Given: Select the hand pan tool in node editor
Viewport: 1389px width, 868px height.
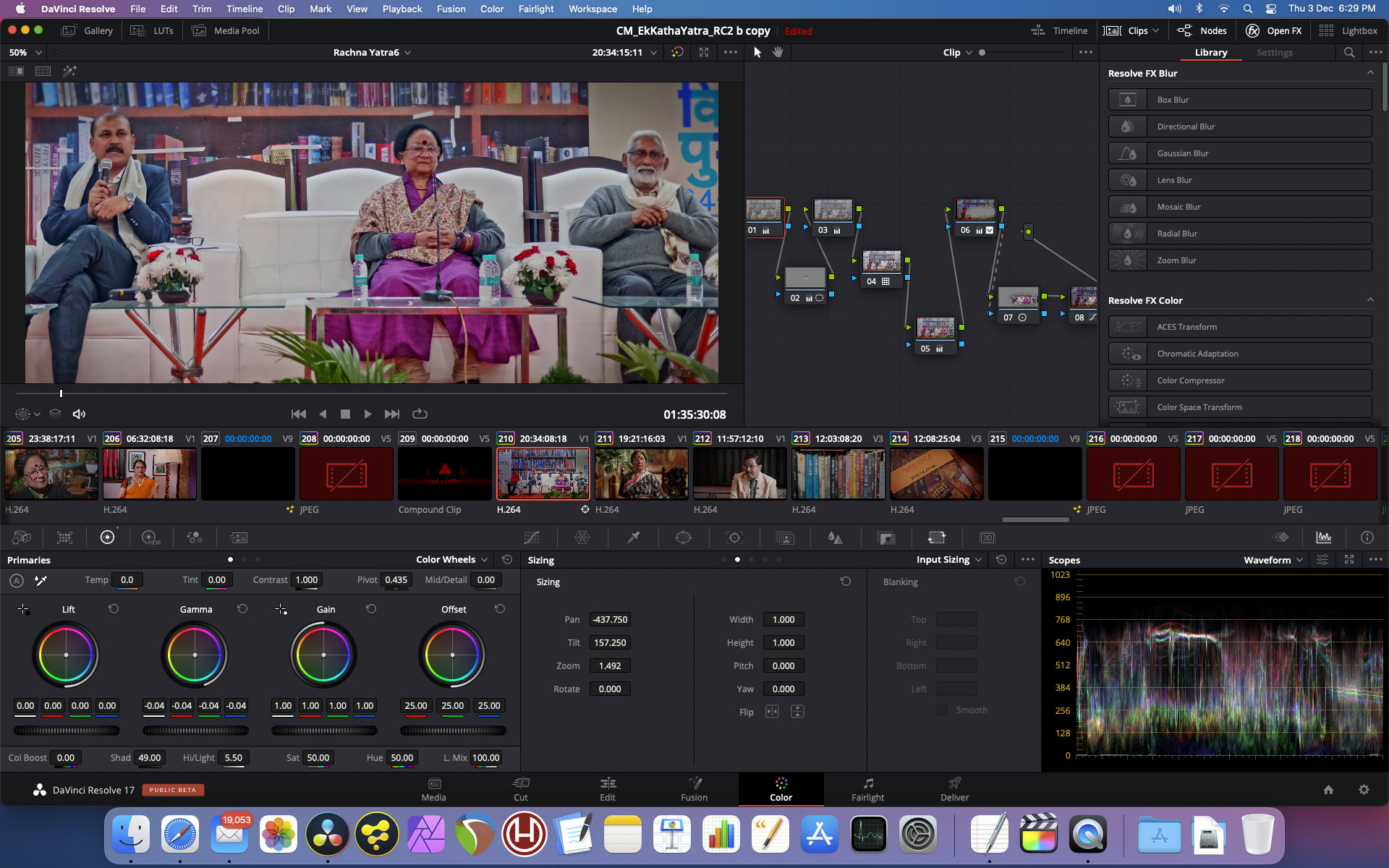Looking at the screenshot, I should 778,52.
